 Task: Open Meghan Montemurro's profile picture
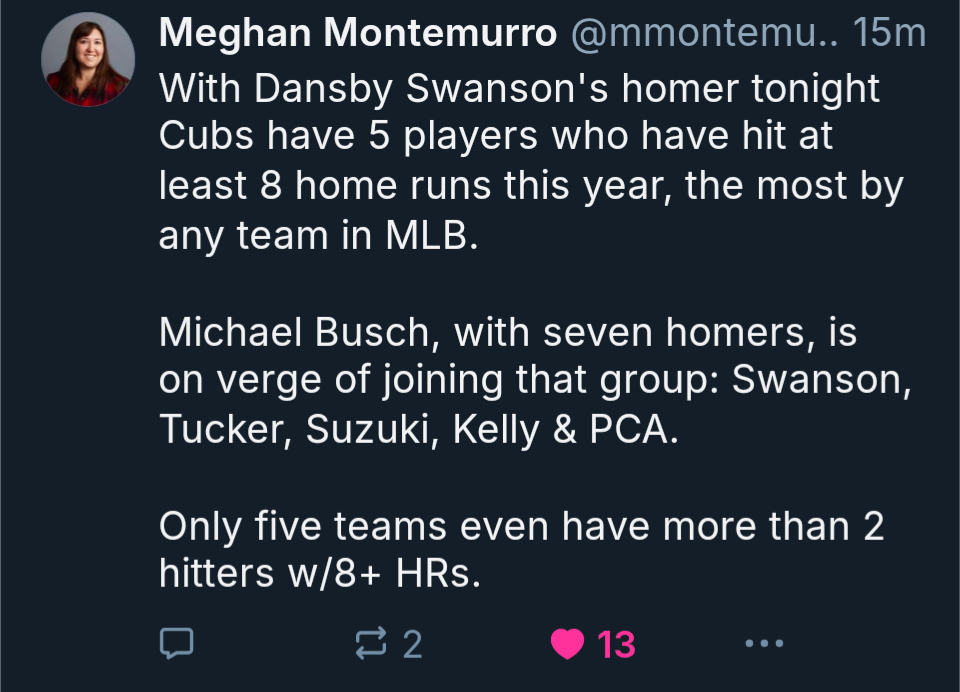[88, 60]
